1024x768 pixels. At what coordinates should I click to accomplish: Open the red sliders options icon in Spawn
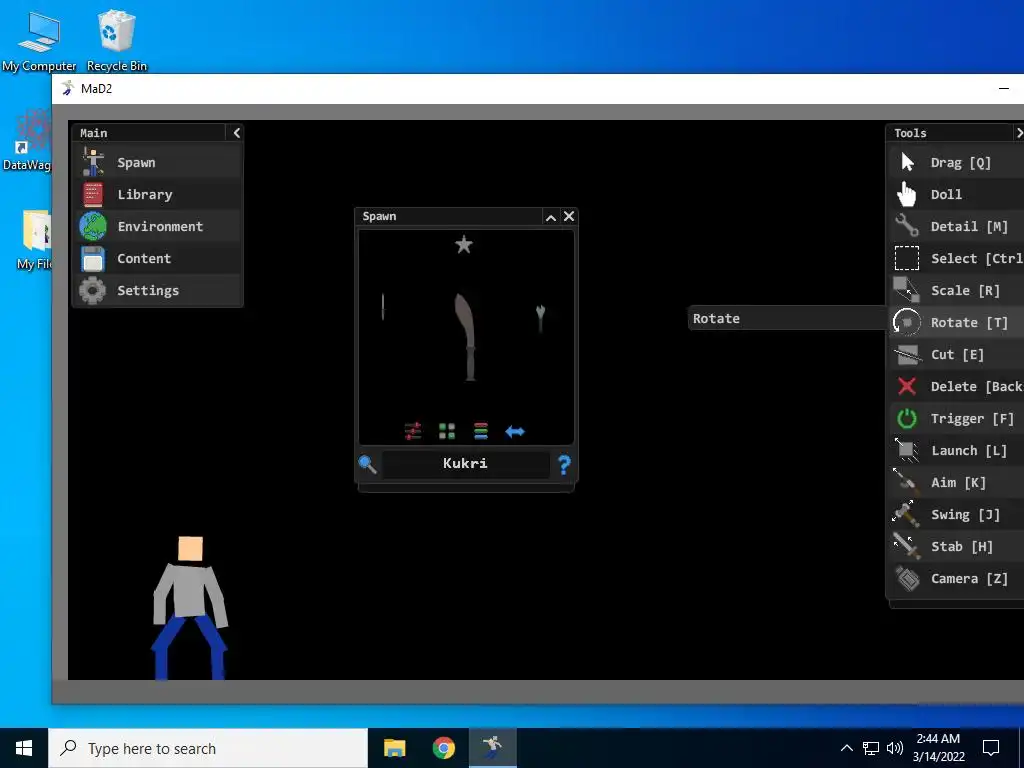413,431
